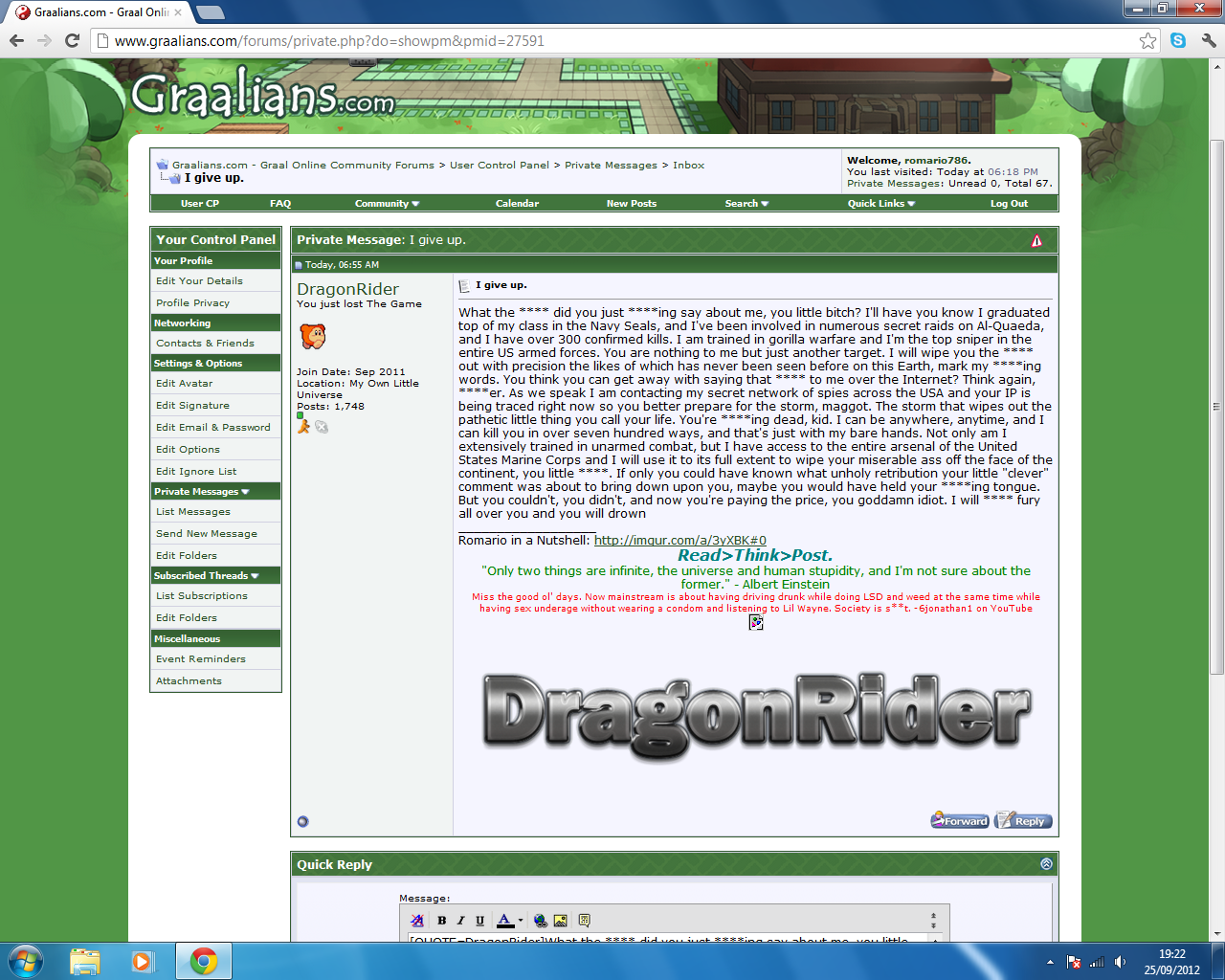Image resolution: width=1225 pixels, height=980 pixels.
Task: Toggle italic formatting in Quick Reply
Action: point(460,921)
